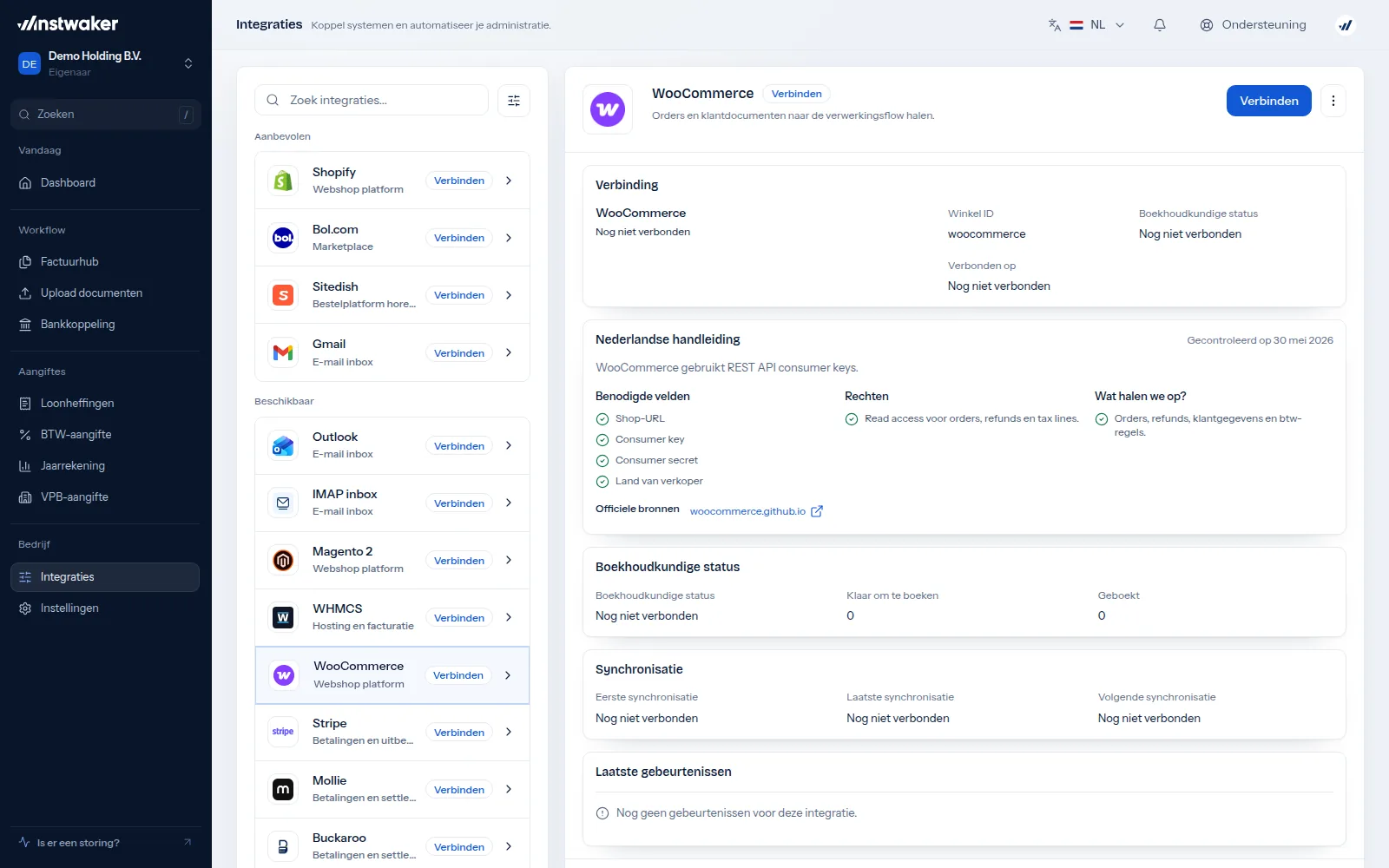Click the 'Is er een storing?' status link

click(105, 843)
